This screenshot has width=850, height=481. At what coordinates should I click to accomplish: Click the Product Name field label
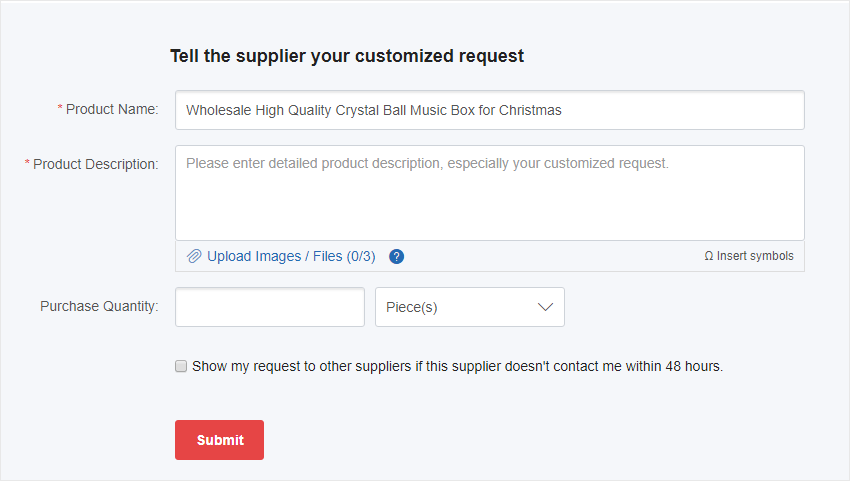(112, 109)
